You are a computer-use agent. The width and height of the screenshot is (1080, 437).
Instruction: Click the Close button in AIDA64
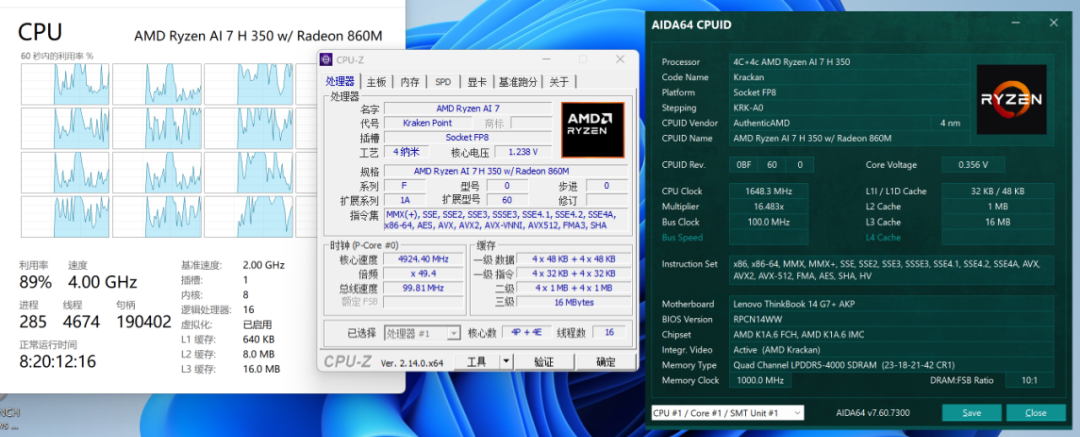pyautogui.click(x=1035, y=413)
